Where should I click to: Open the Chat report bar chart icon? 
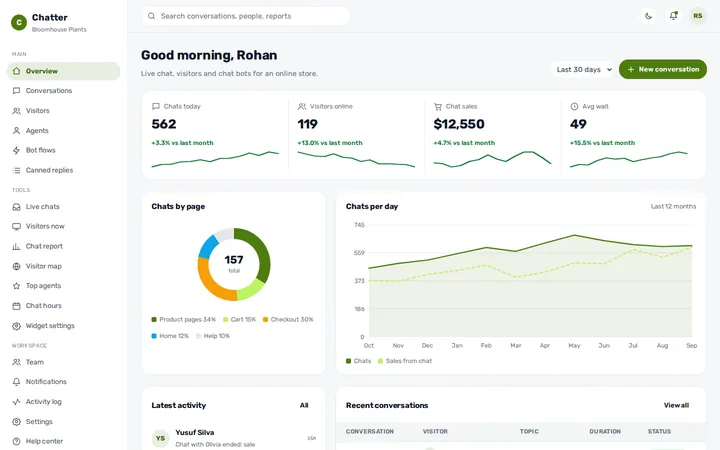(17, 246)
